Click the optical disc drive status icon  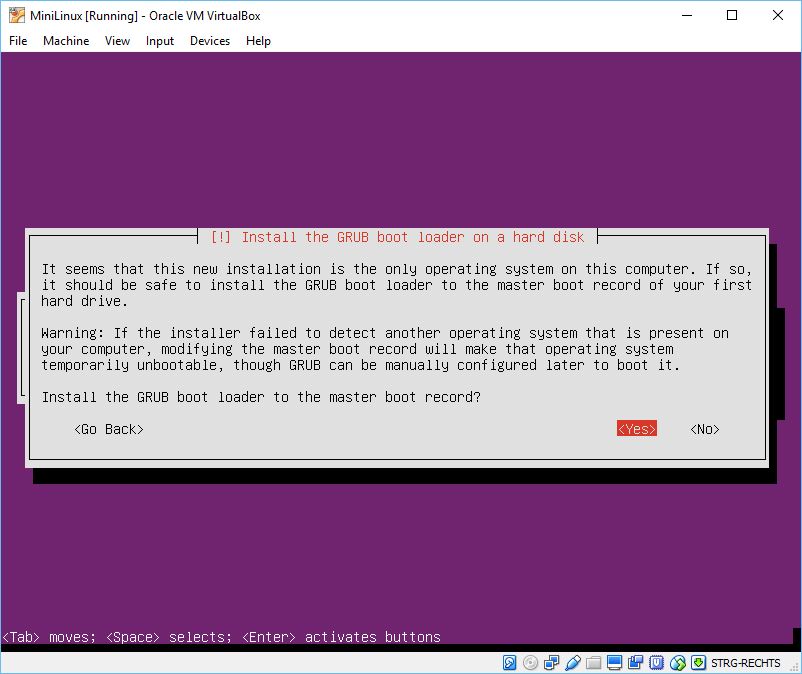tap(530, 663)
